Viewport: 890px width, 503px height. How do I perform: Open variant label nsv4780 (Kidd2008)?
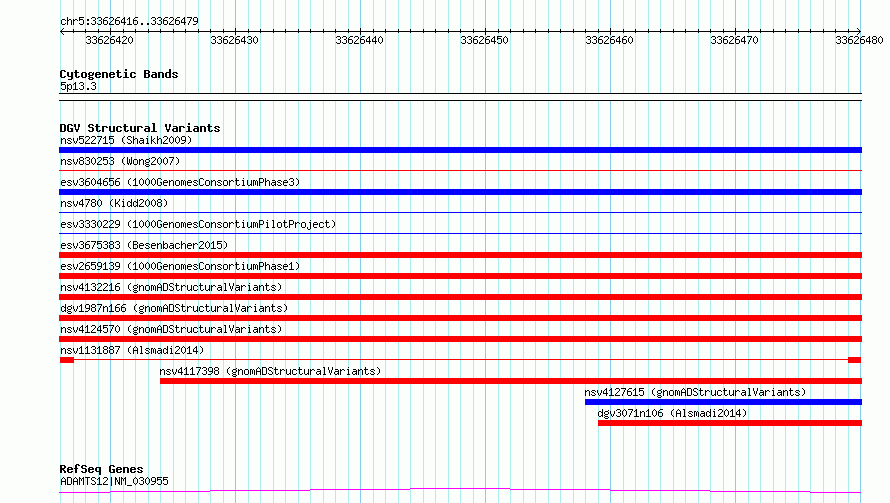114,203
